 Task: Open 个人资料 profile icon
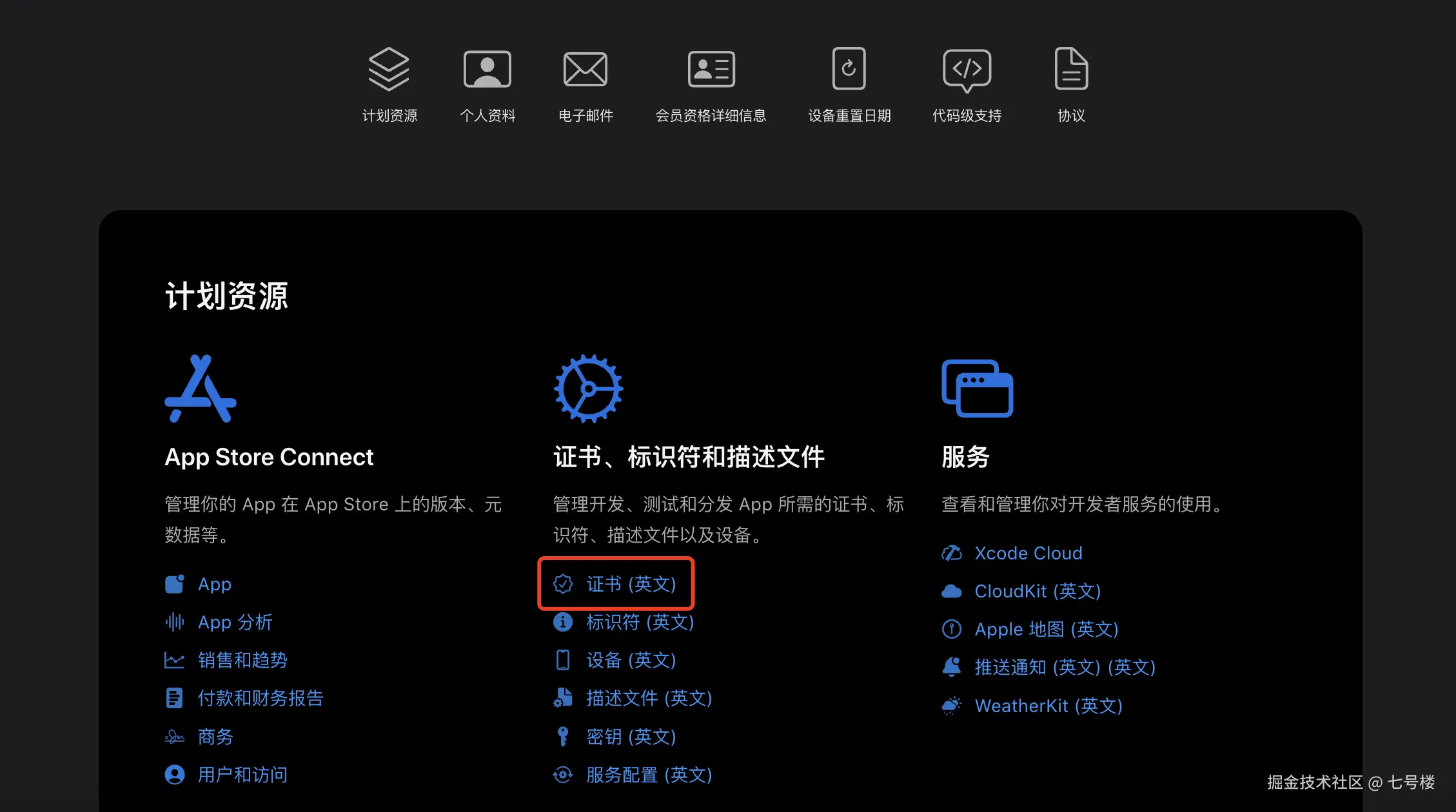point(487,69)
